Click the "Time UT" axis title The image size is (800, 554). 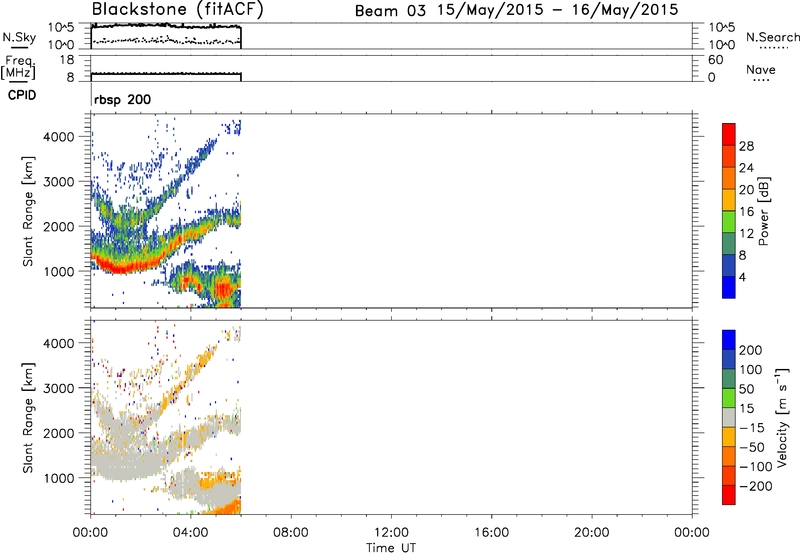tap(391, 548)
